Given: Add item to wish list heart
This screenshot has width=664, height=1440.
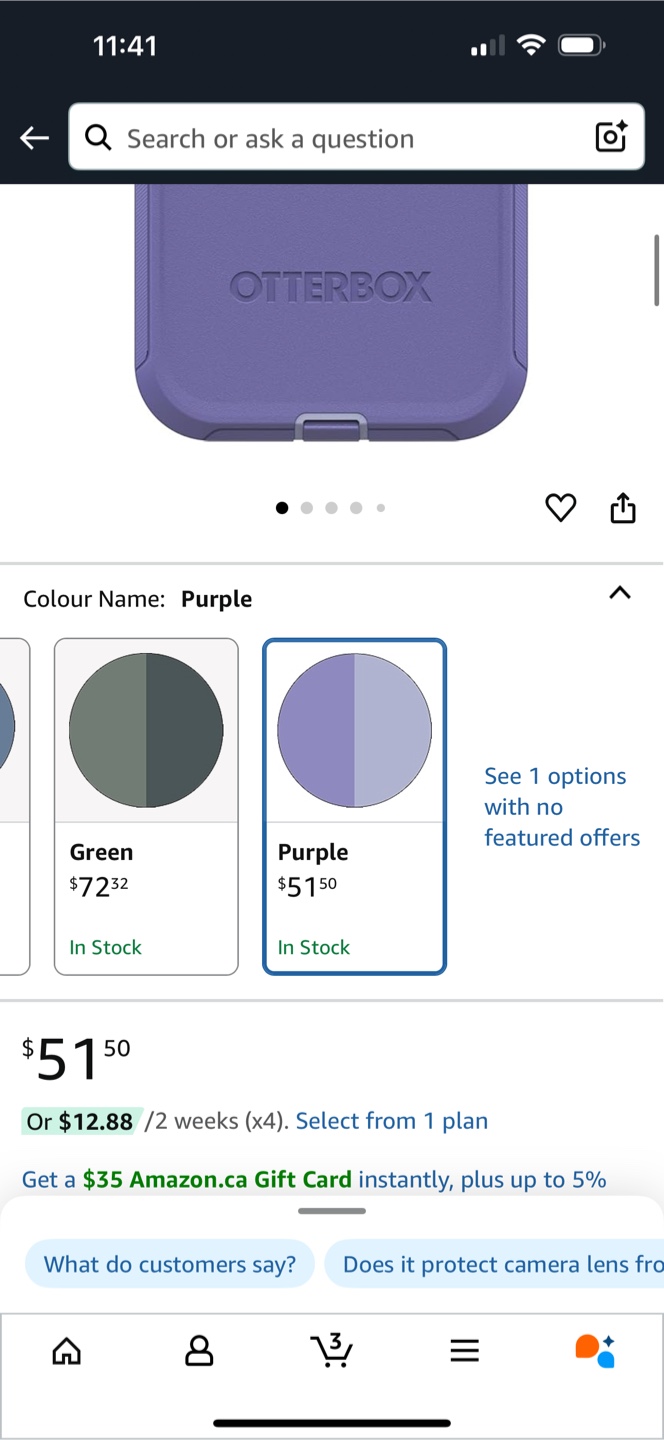Looking at the screenshot, I should (560, 508).
